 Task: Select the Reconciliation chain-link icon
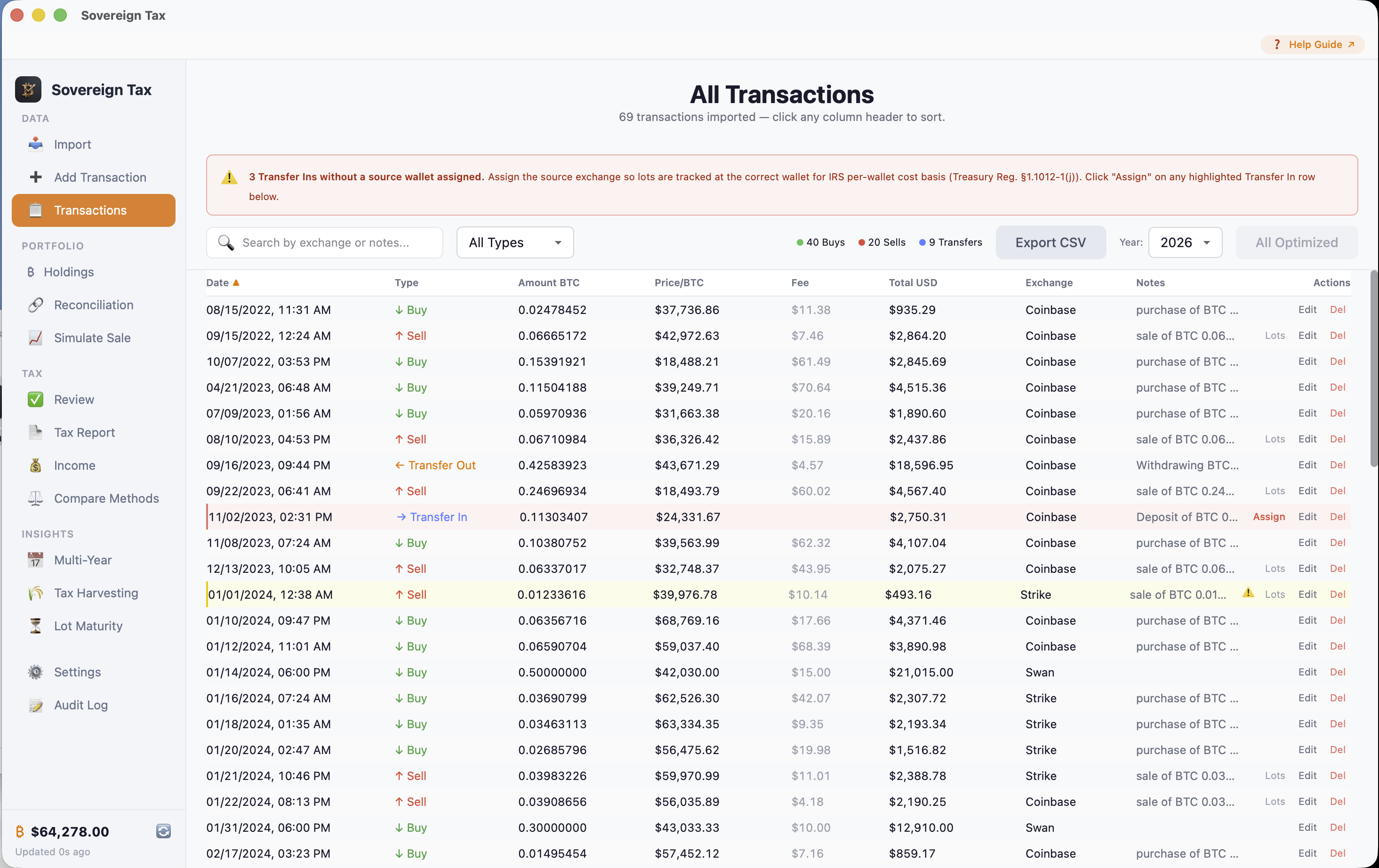pos(35,305)
